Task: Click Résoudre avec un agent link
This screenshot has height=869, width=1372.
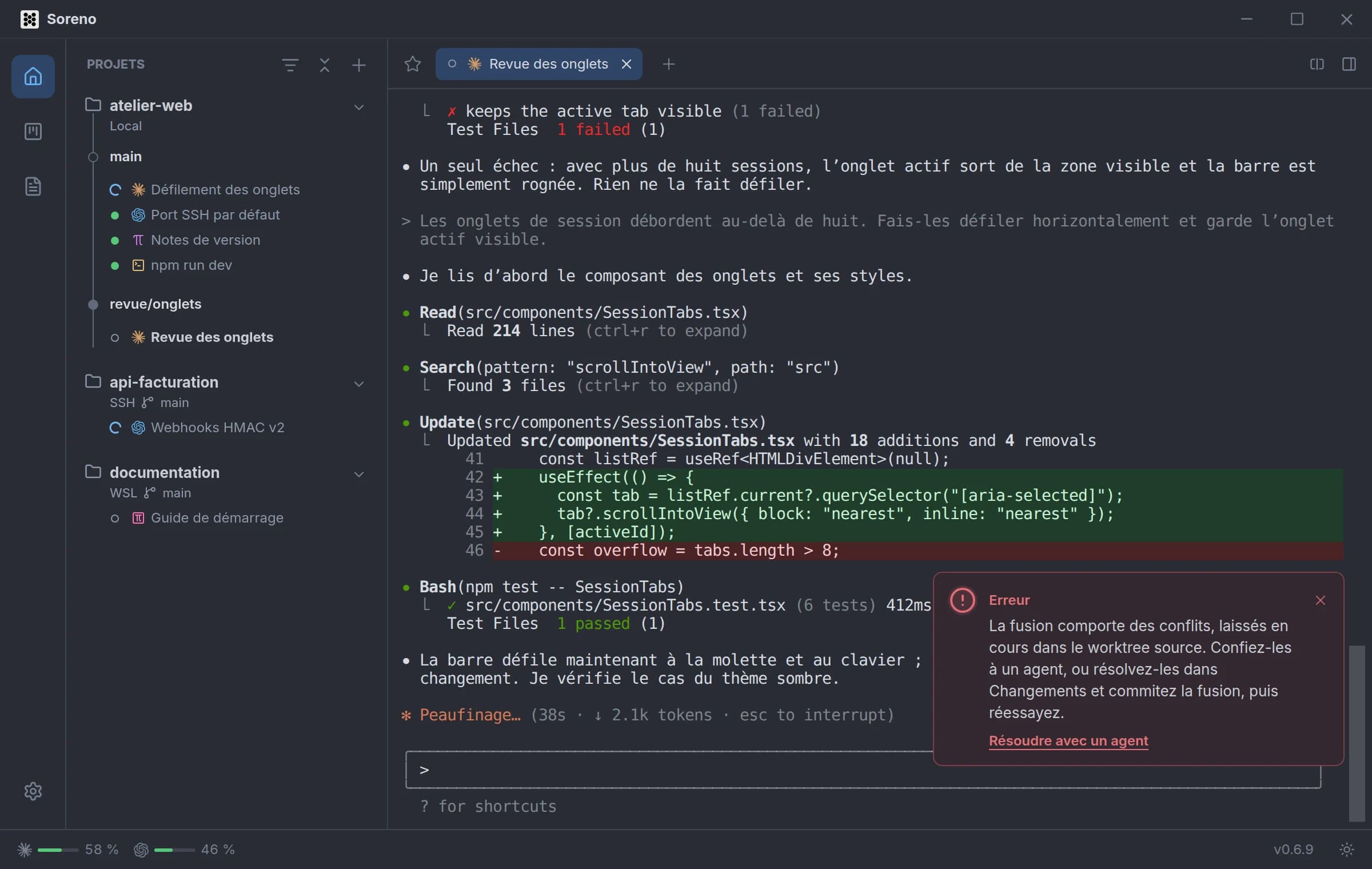Action: pyautogui.click(x=1068, y=741)
